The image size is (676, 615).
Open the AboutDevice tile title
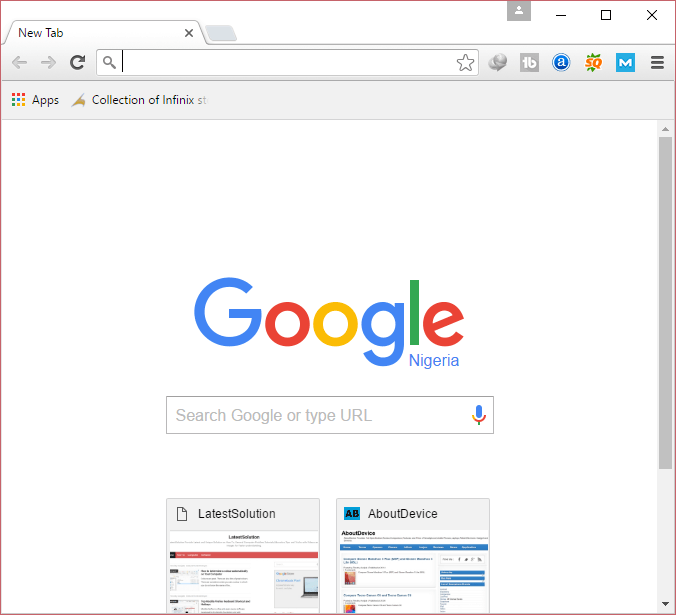pos(403,514)
